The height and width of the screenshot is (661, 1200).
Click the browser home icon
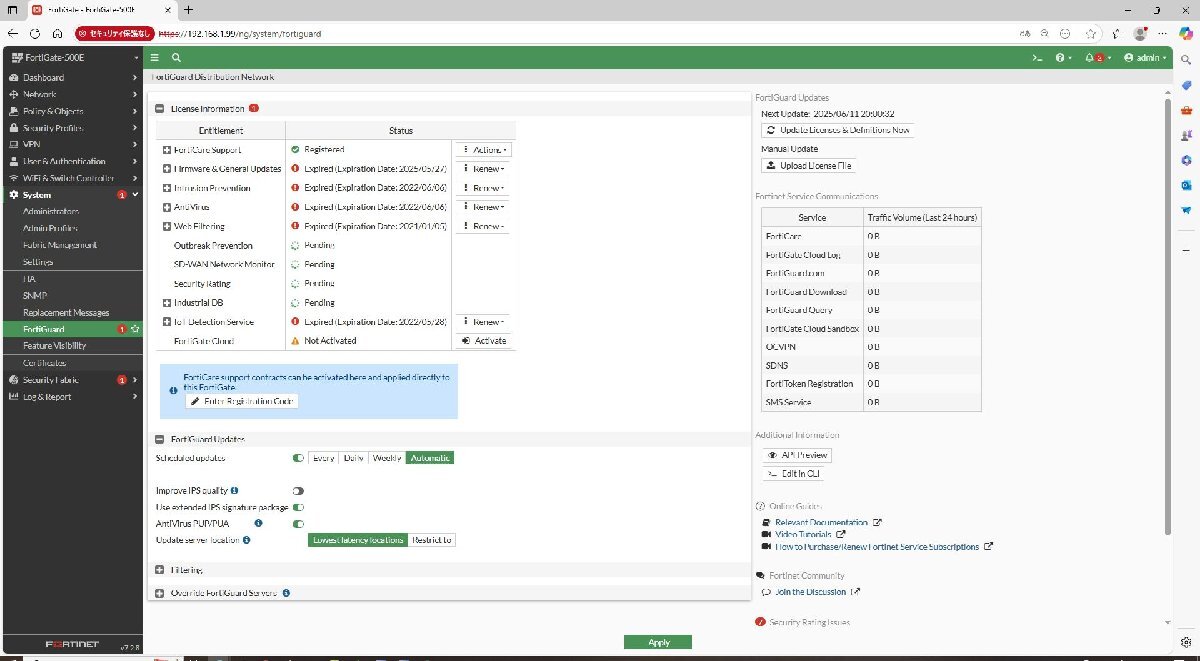pyautogui.click(x=57, y=33)
